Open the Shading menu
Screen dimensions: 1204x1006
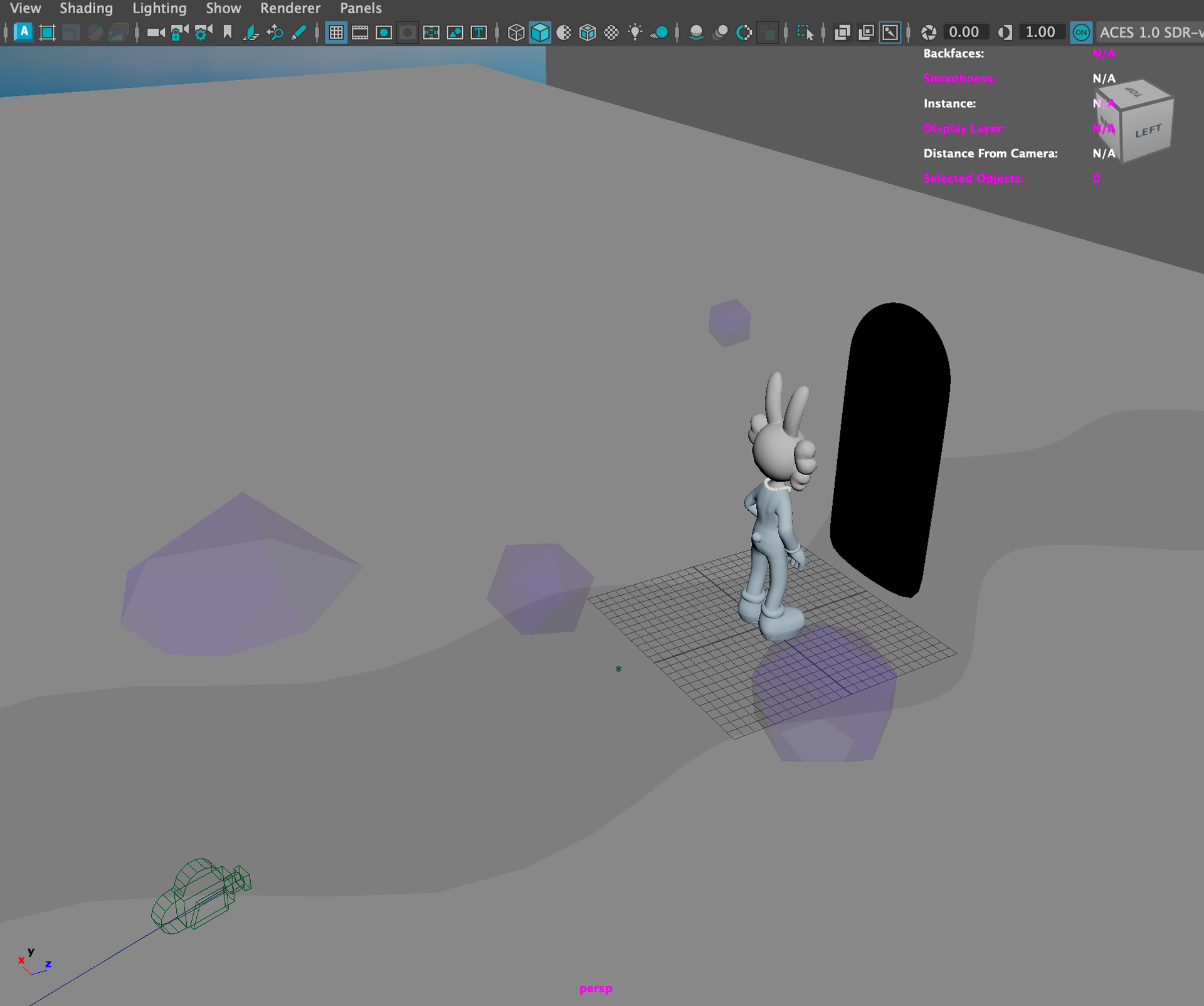(86, 8)
